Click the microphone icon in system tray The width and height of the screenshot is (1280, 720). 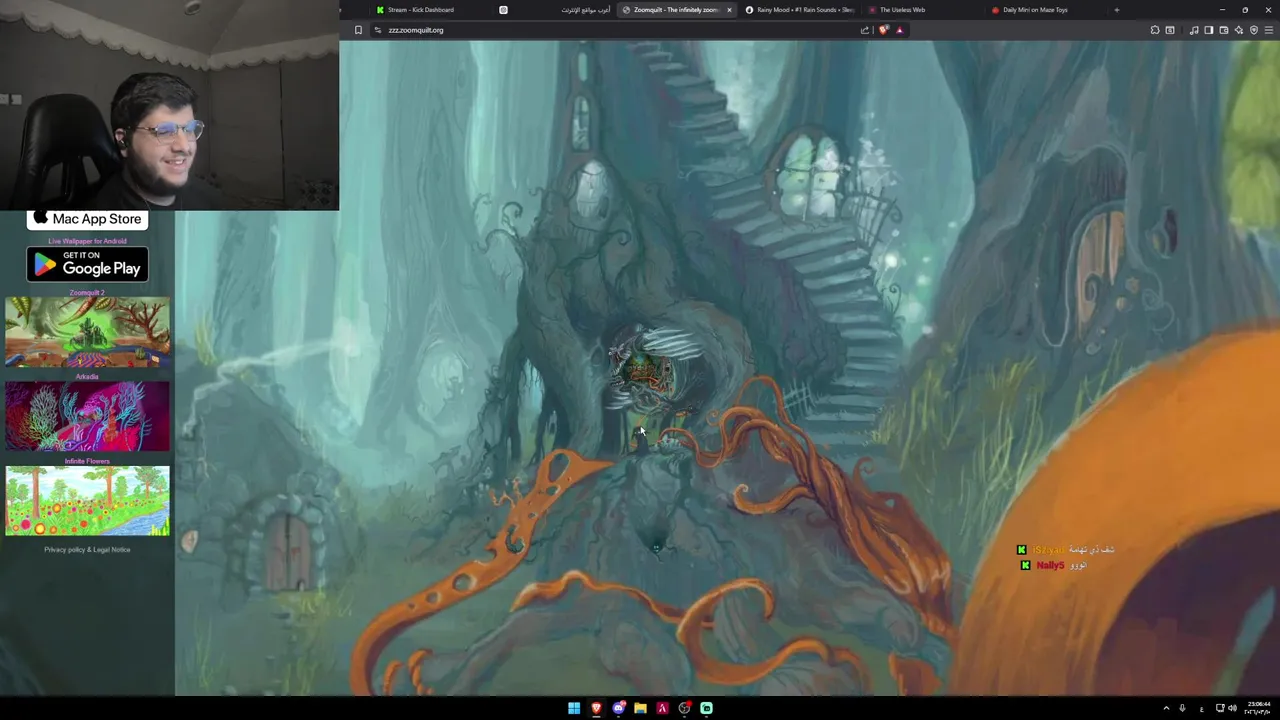coord(1182,708)
